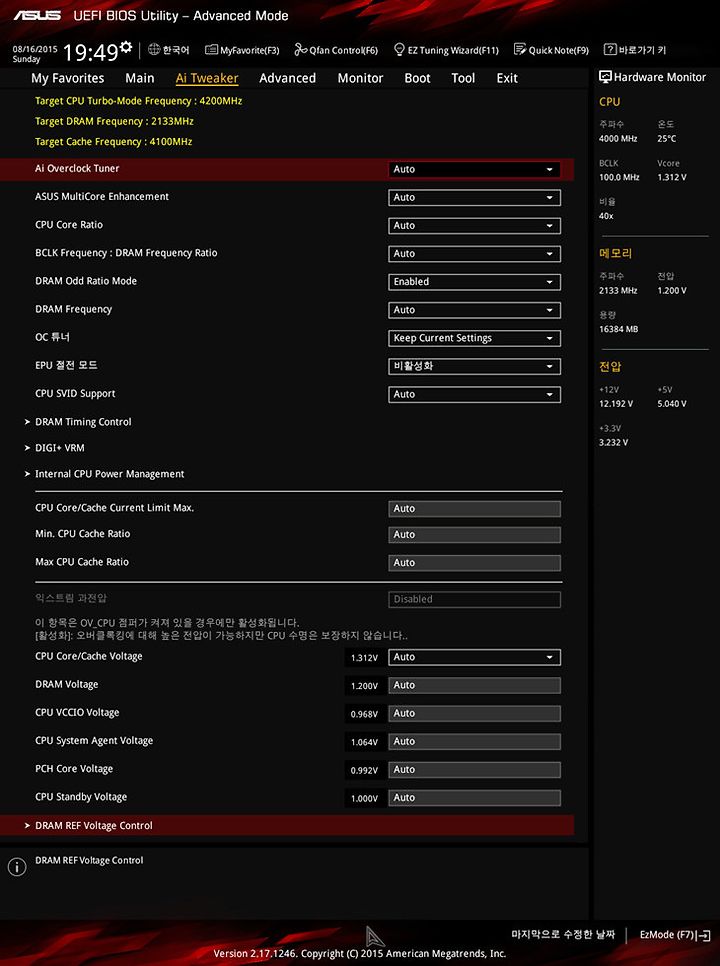Open CPU Core/Cache Voltage dropdown
720x966 pixels.
point(474,657)
